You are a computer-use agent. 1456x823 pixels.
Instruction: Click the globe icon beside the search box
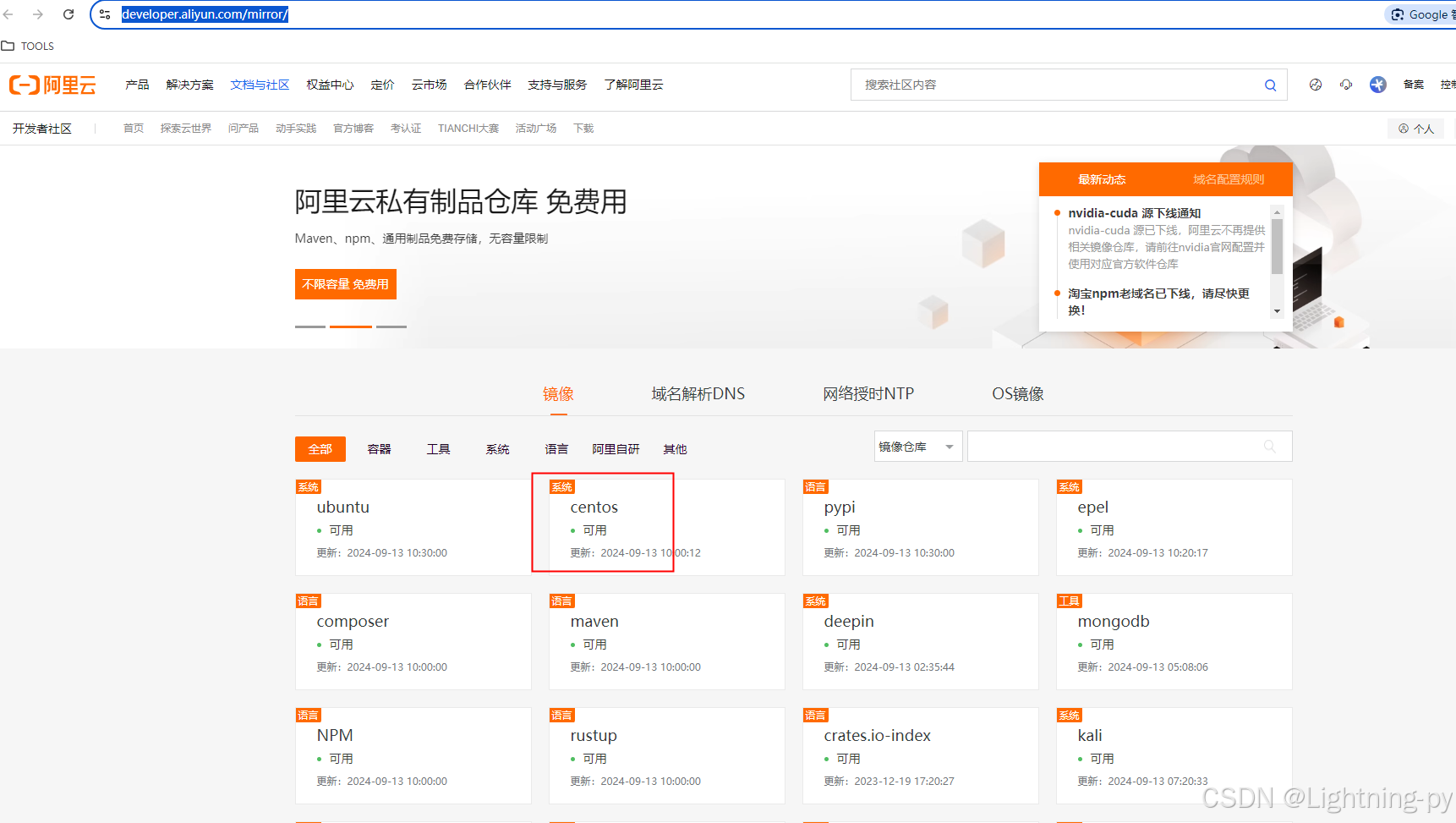coord(1316,85)
